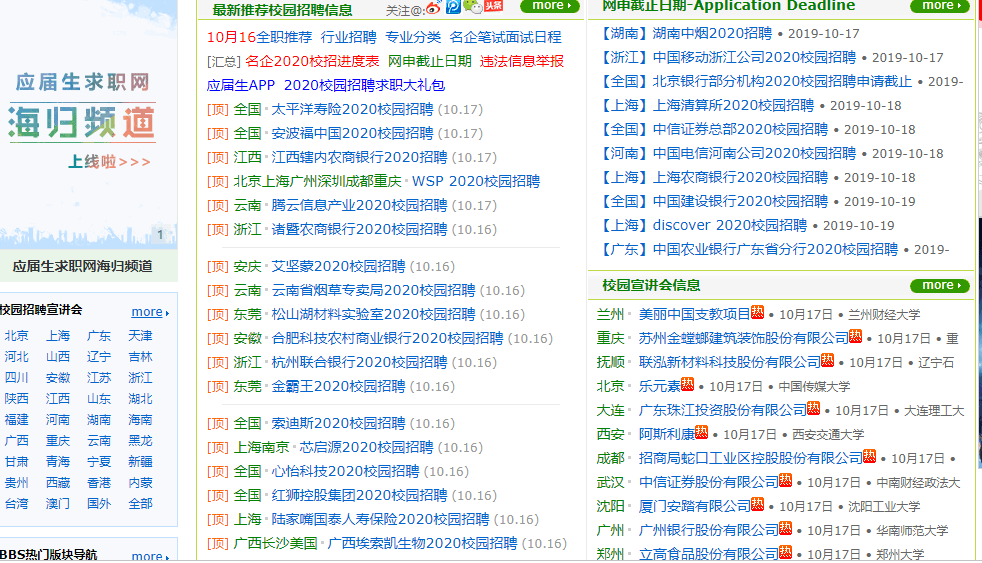The height and width of the screenshot is (563, 982).
Task: Open 江西赣内农商银行2020招聘 posting
Action: tap(359, 157)
